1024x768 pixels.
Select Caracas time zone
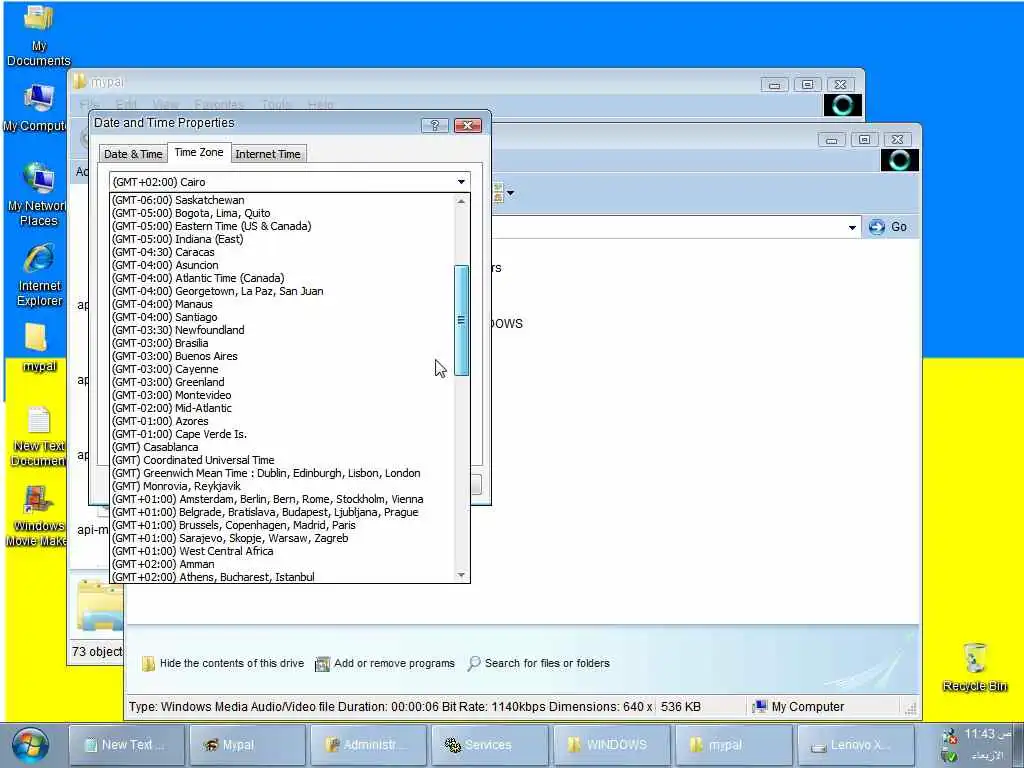(x=282, y=252)
